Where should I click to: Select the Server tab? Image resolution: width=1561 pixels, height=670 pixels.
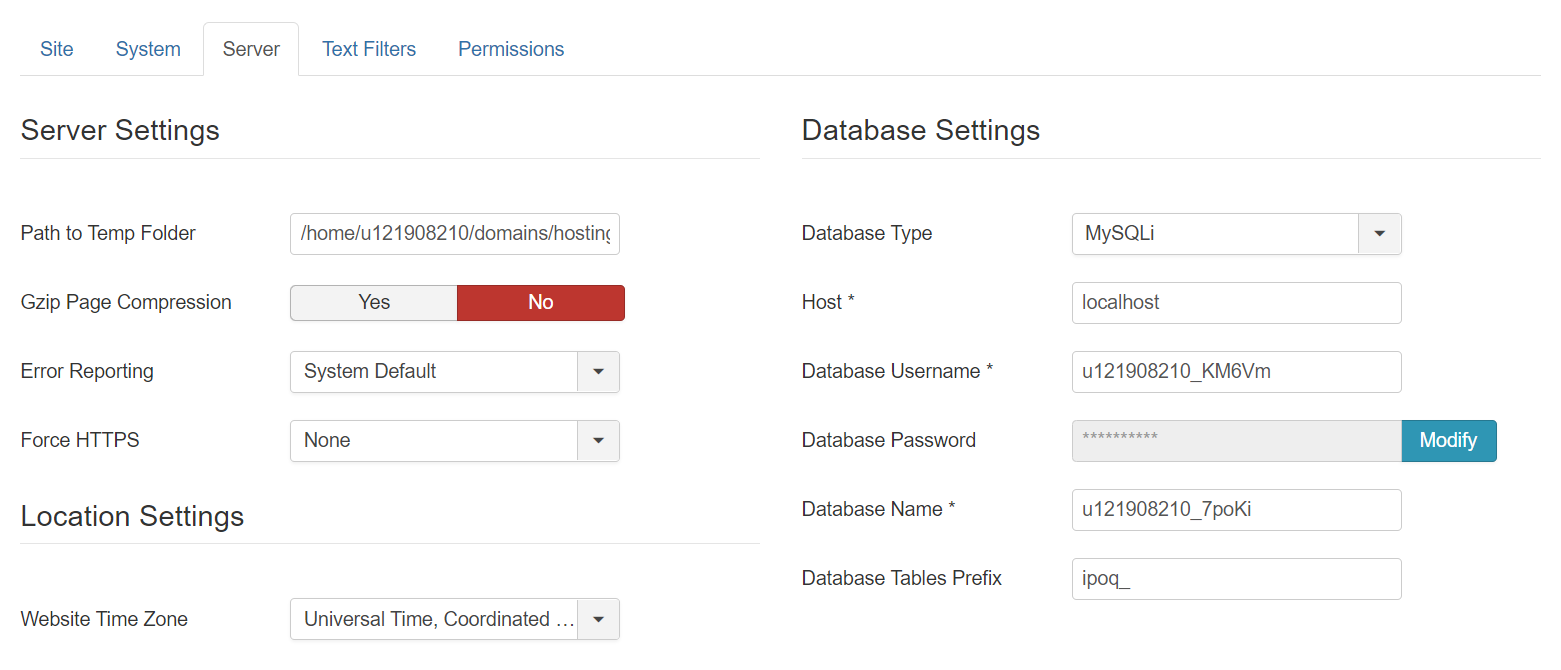point(251,49)
